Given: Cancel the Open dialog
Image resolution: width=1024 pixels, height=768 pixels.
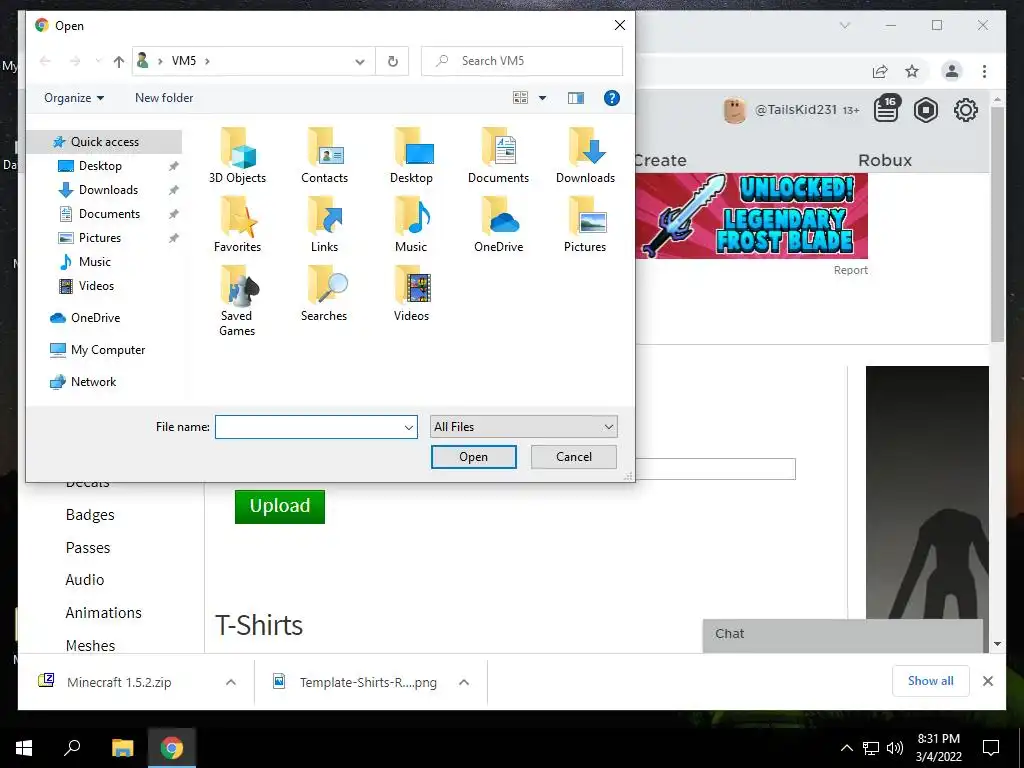Looking at the screenshot, I should (x=573, y=457).
